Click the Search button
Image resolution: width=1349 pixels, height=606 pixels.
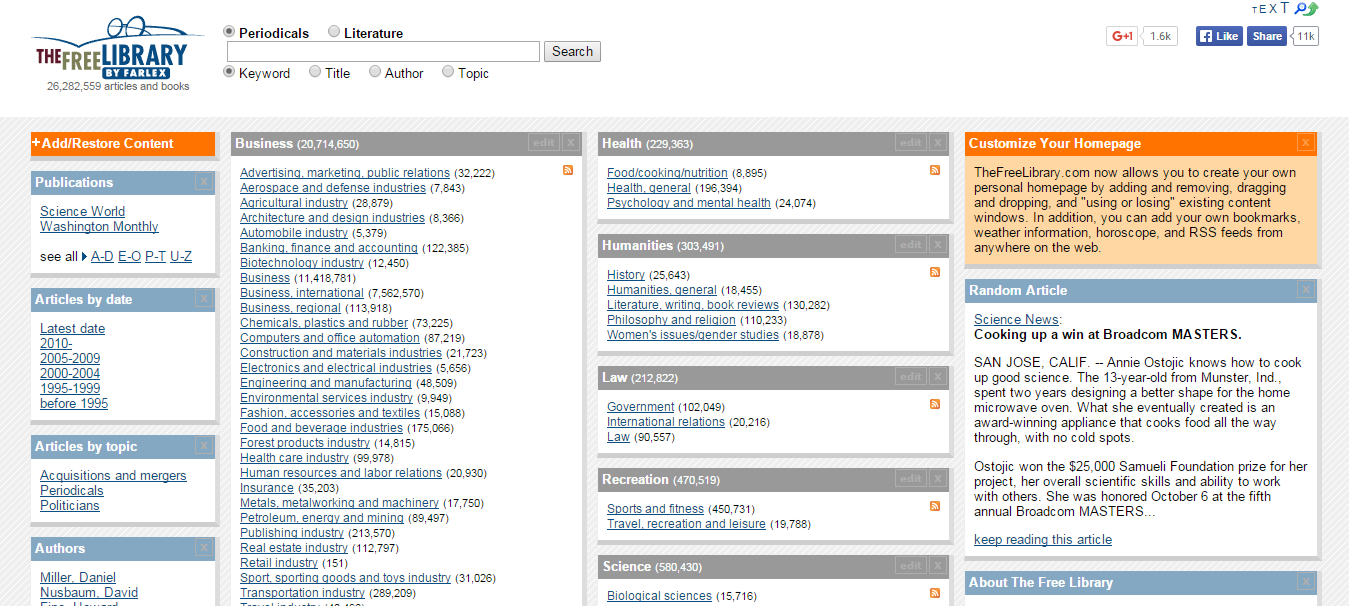coord(572,52)
